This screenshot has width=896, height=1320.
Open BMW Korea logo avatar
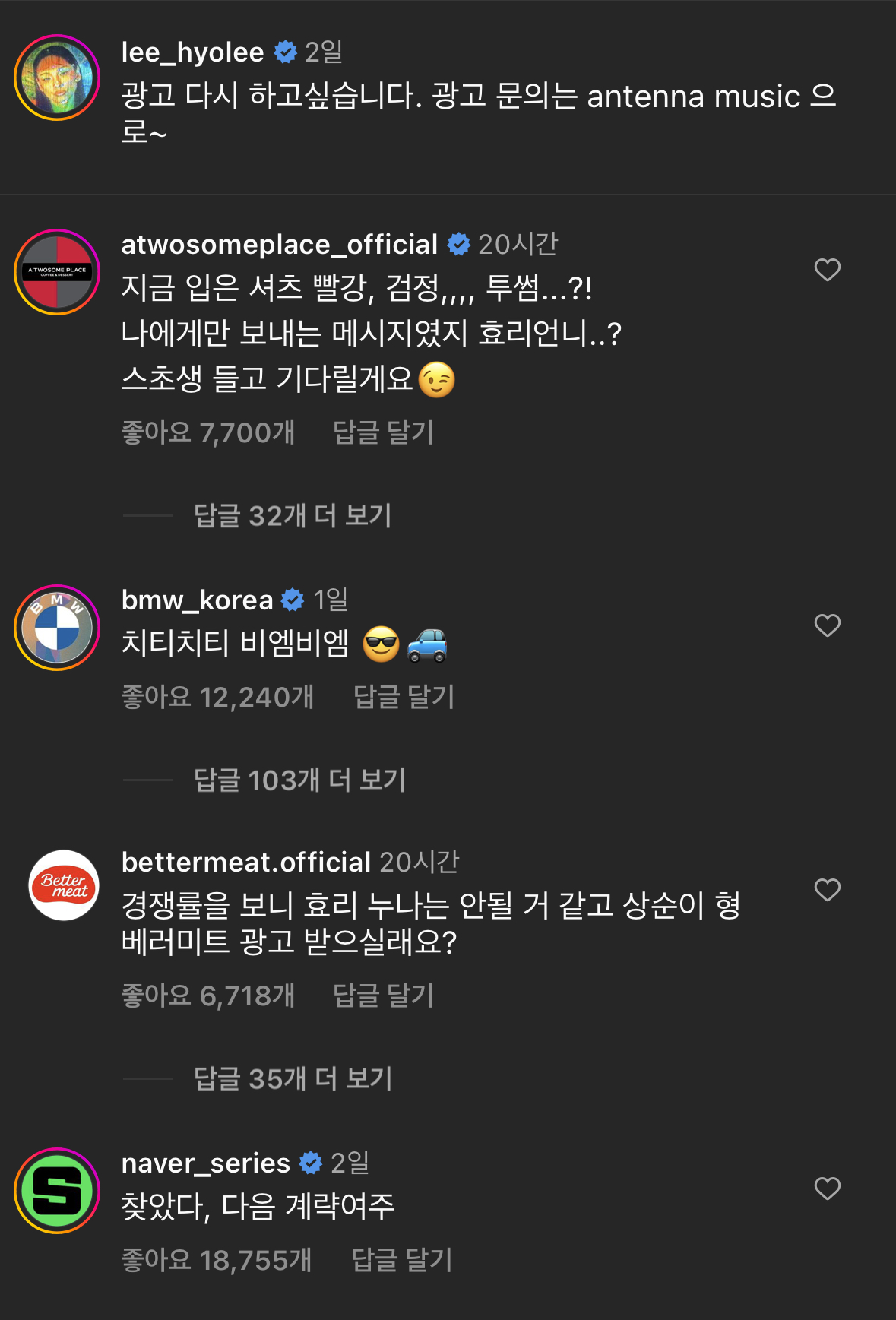click(x=57, y=628)
